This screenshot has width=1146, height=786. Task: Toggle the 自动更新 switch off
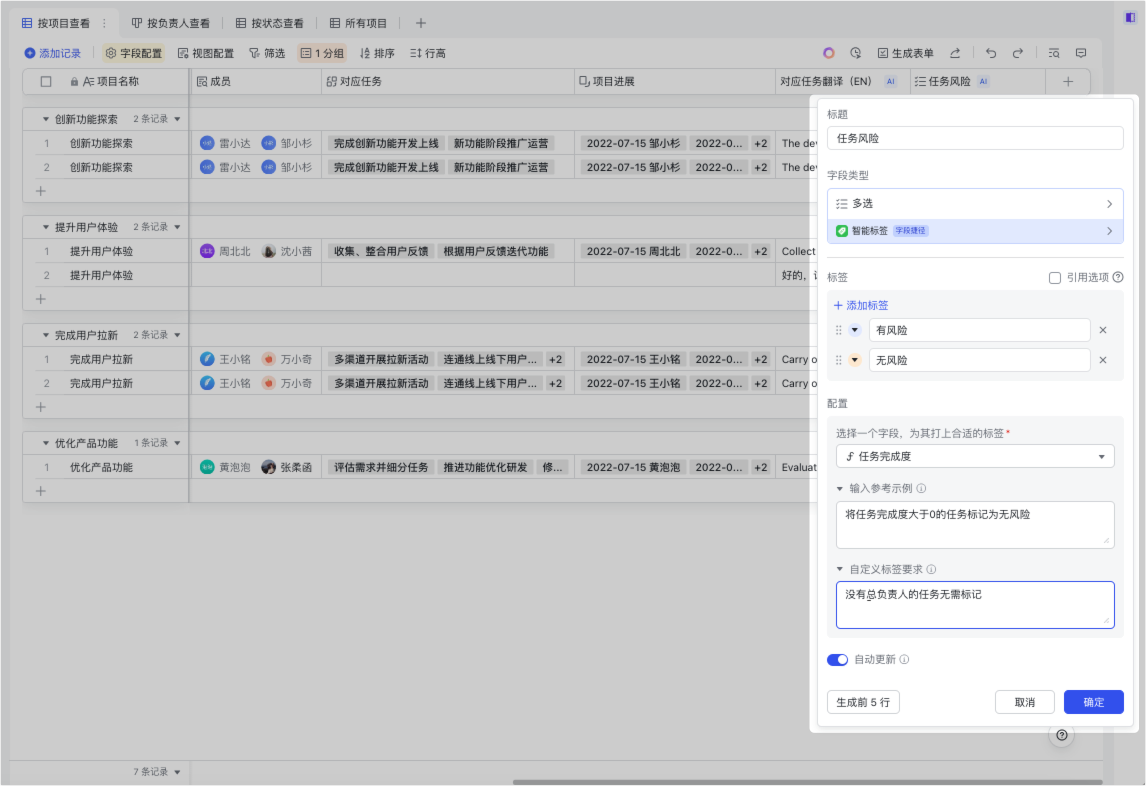(x=837, y=660)
